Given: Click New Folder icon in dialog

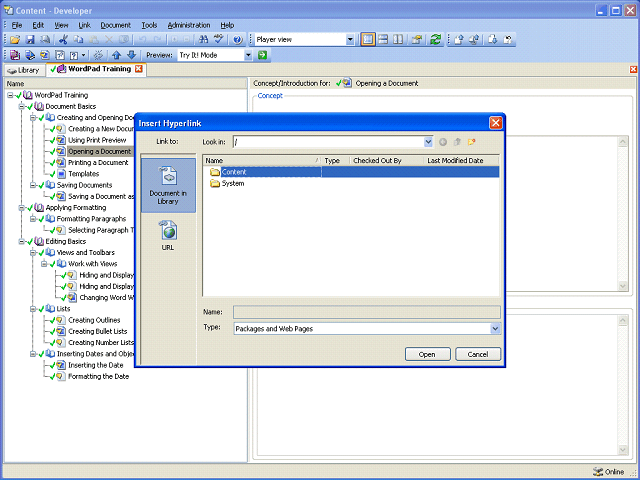Looking at the screenshot, I should coord(471,142).
